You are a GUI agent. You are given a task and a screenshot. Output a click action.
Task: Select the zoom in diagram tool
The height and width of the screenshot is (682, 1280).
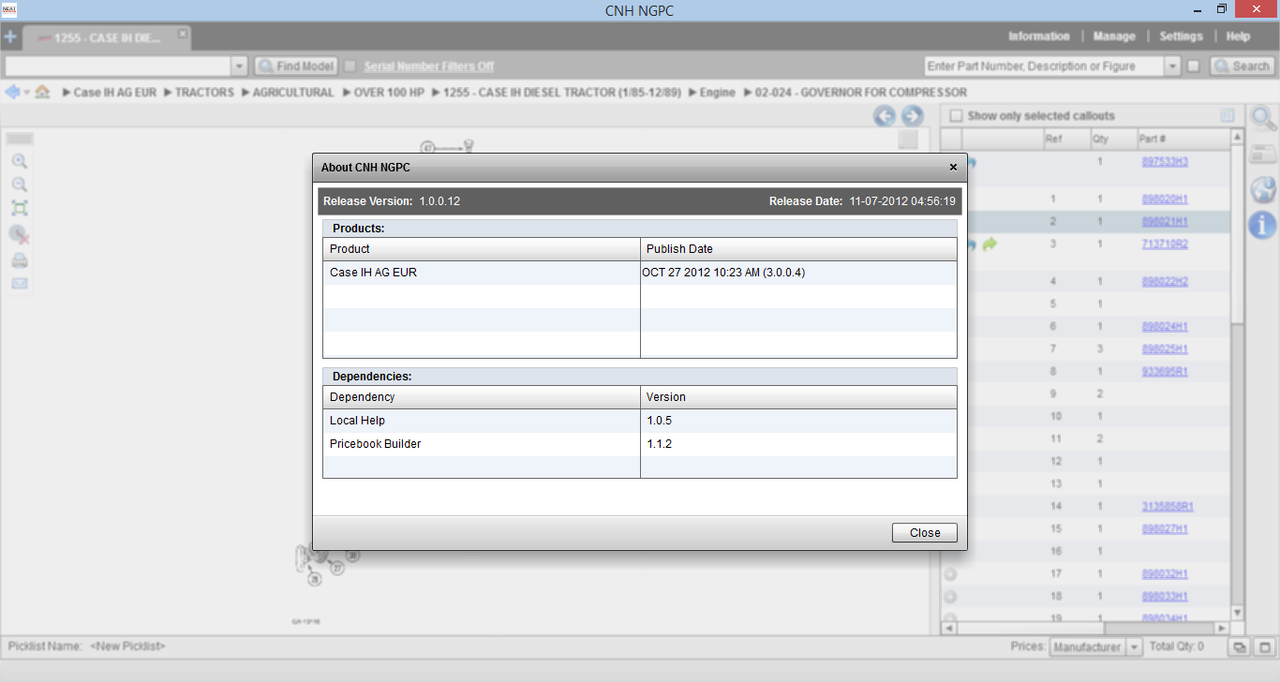(19, 161)
